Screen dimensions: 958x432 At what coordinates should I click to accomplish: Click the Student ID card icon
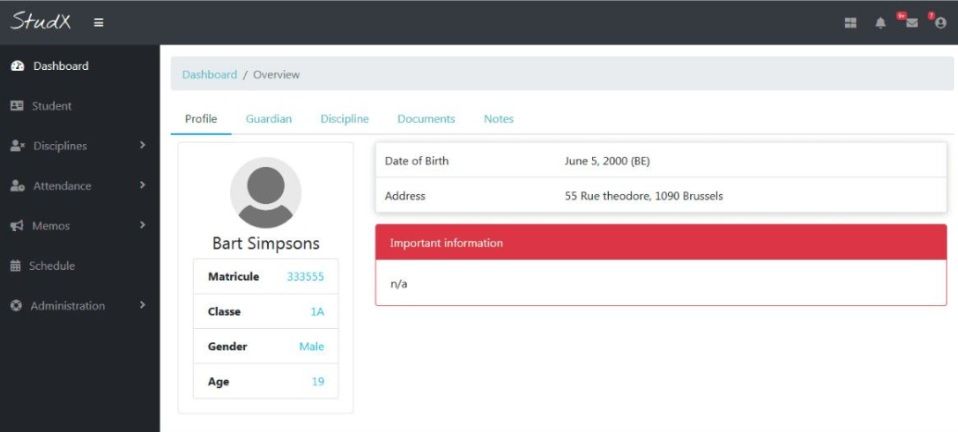pos(17,106)
